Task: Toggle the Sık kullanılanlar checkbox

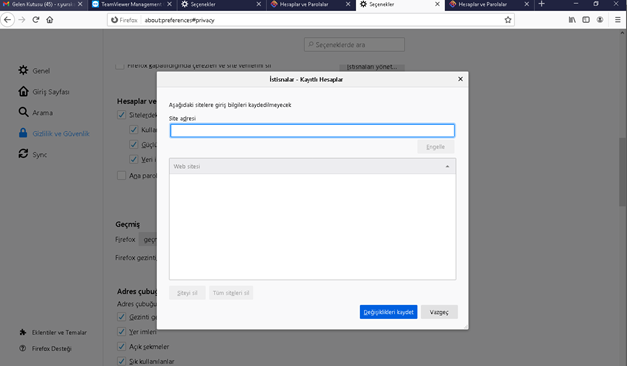Action: click(x=121, y=361)
